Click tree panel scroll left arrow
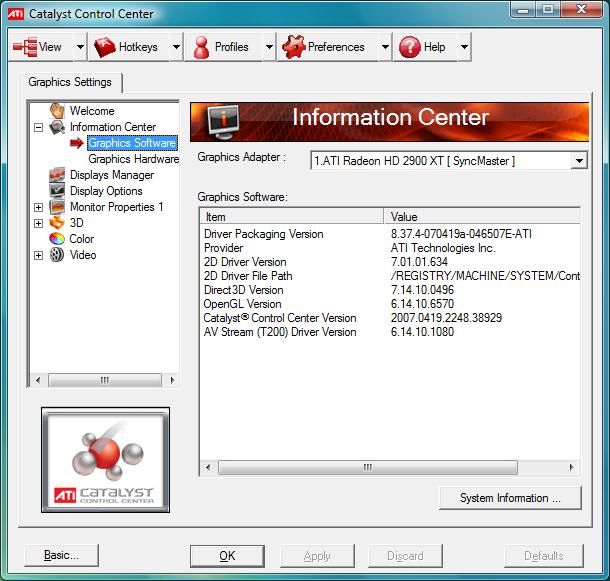 click(x=38, y=380)
